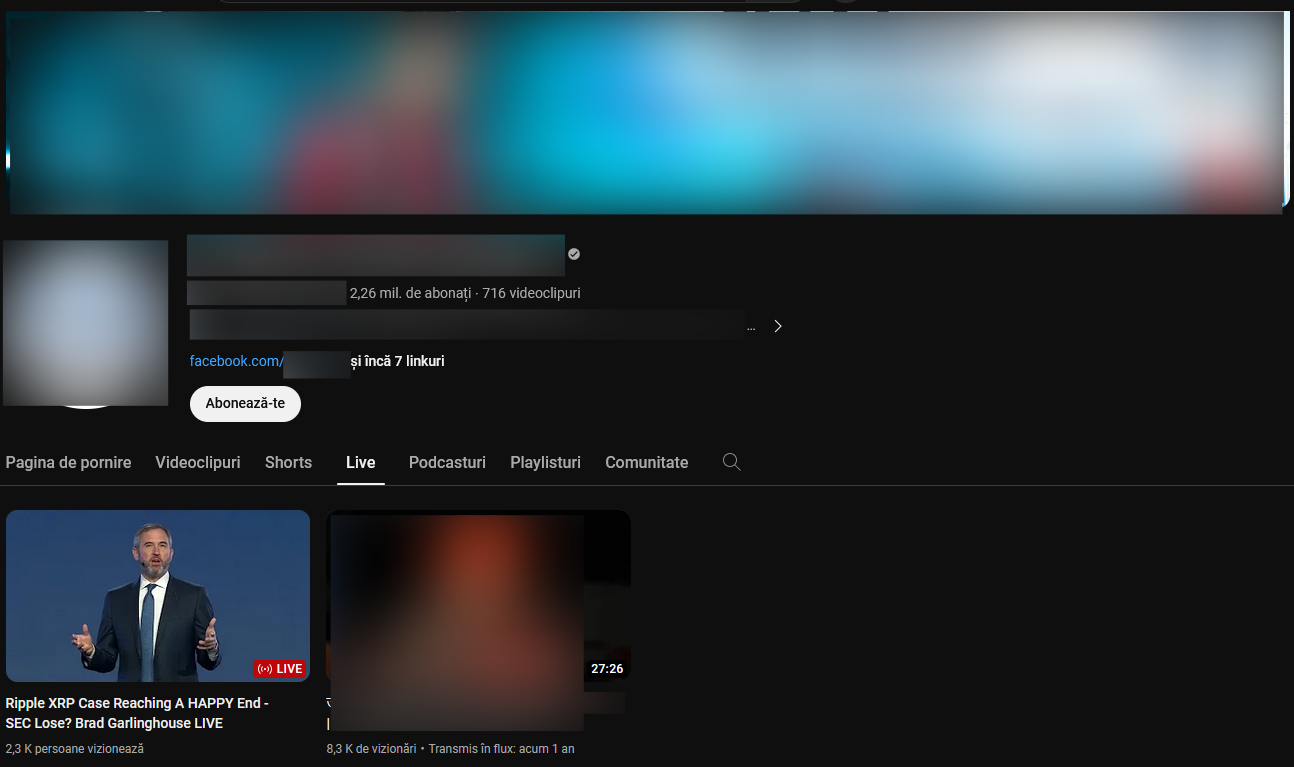Click the channel profile avatar
The width and height of the screenshot is (1294, 767).
click(x=85, y=323)
